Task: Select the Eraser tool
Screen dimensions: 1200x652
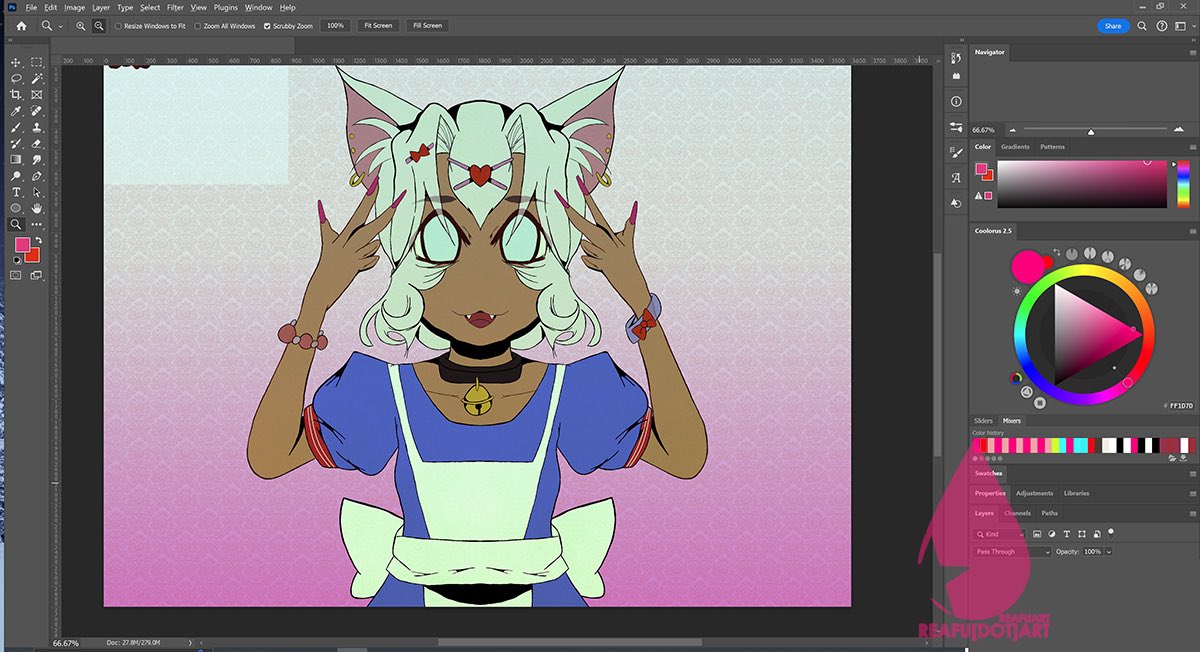Action: click(37, 143)
